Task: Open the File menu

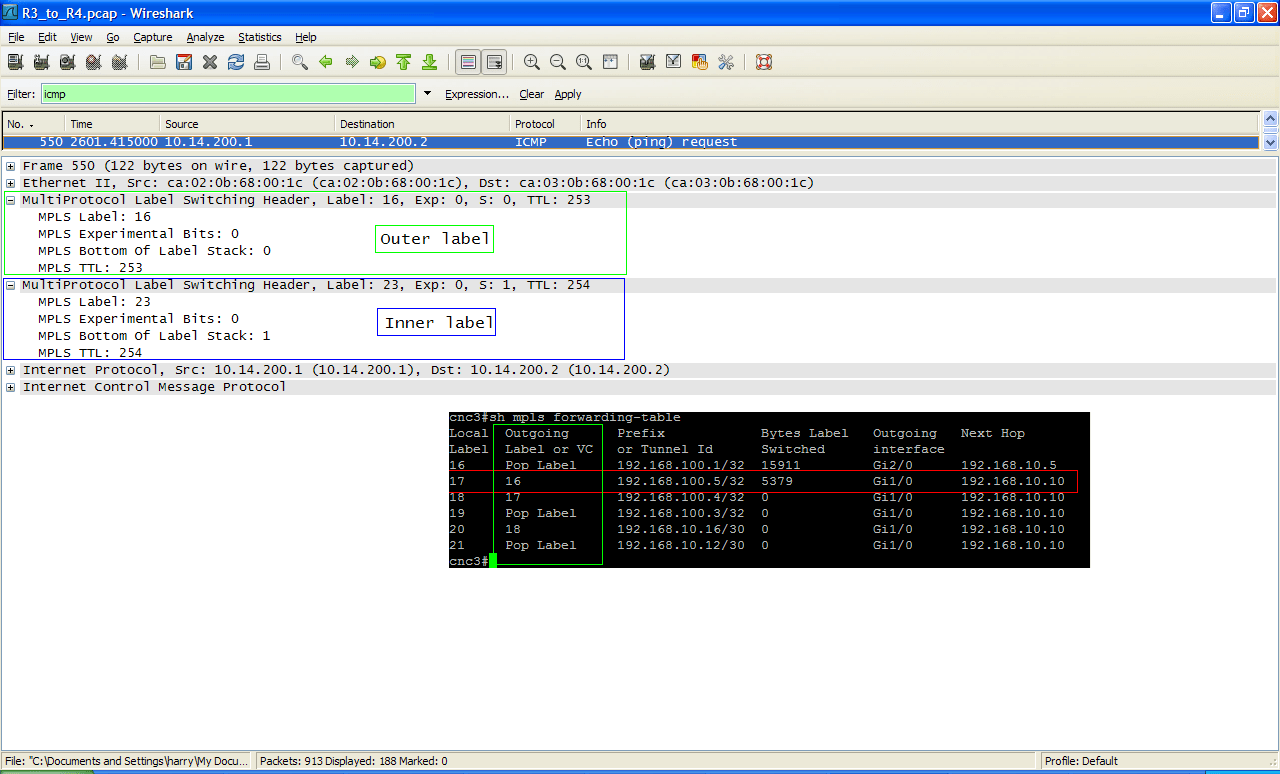Action: (16, 37)
